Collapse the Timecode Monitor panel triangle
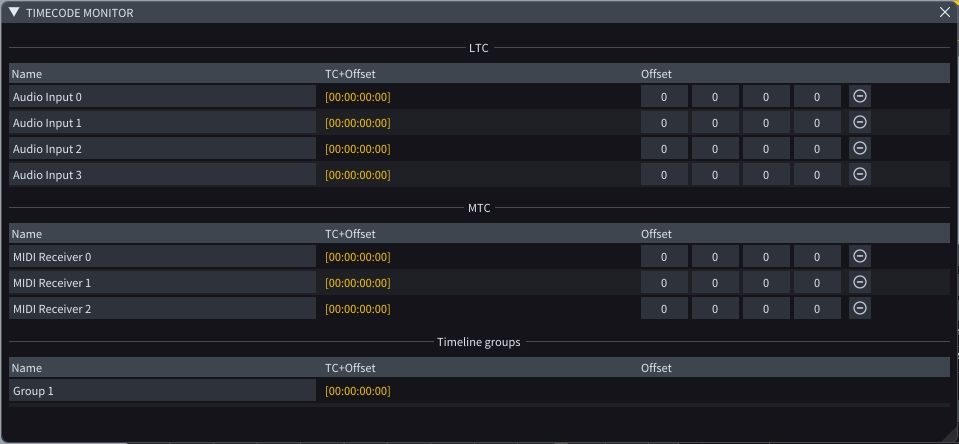Viewport: 959px width, 444px height. (14, 12)
